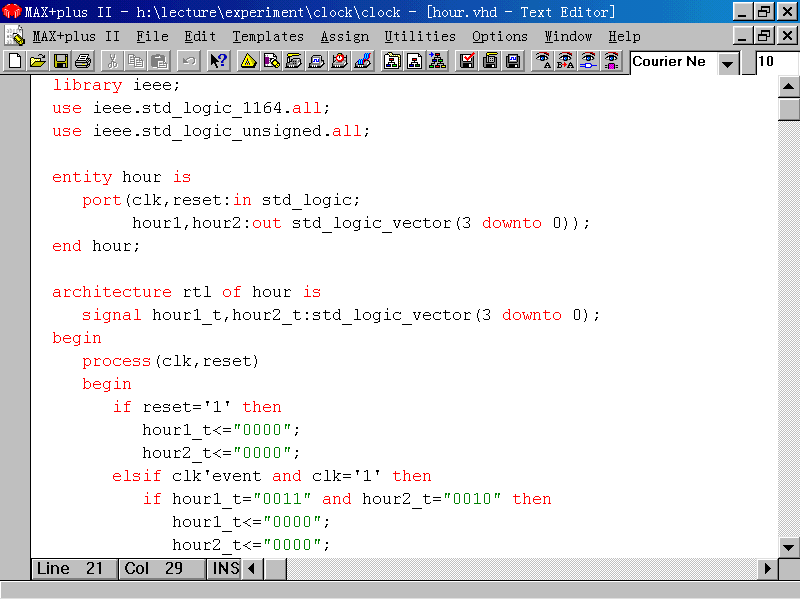Click the MAX+plus II title bar icon
This screenshot has height=600, width=800.
(11, 11)
